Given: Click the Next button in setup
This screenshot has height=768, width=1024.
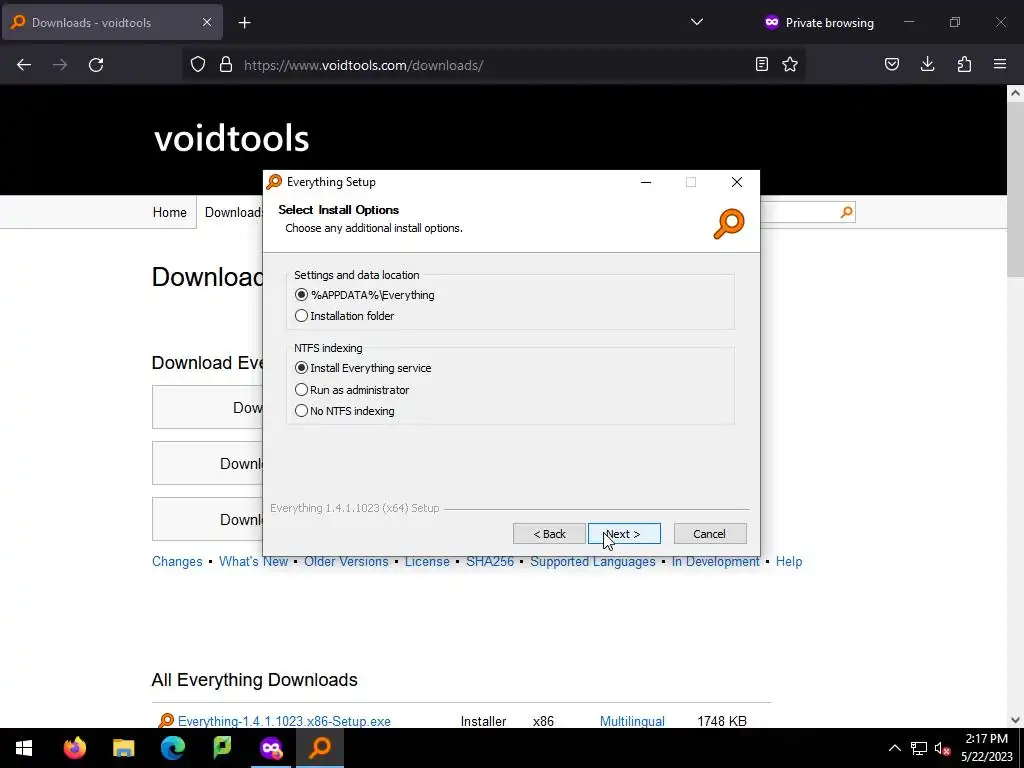Looking at the screenshot, I should click(624, 534).
